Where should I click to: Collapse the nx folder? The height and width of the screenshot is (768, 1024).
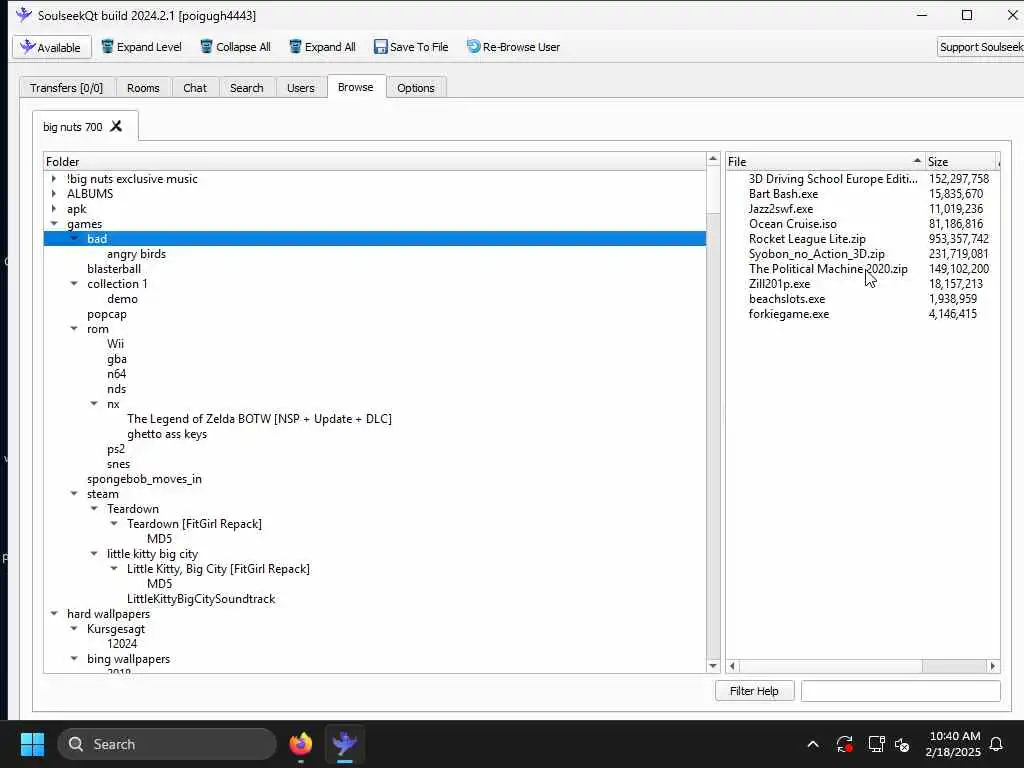(x=94, y=404)
